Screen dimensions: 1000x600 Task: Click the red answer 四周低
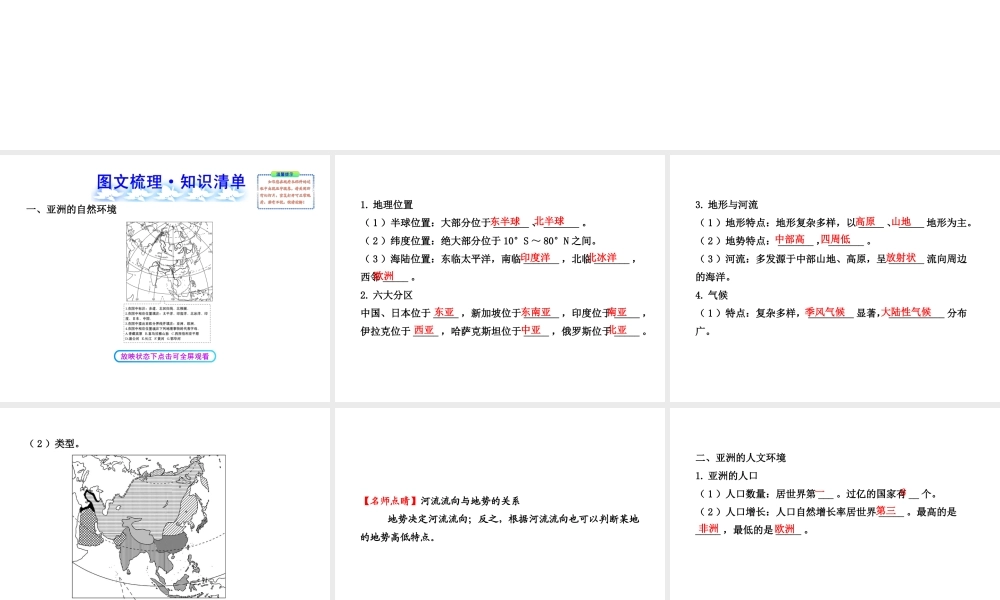point(835,239)
